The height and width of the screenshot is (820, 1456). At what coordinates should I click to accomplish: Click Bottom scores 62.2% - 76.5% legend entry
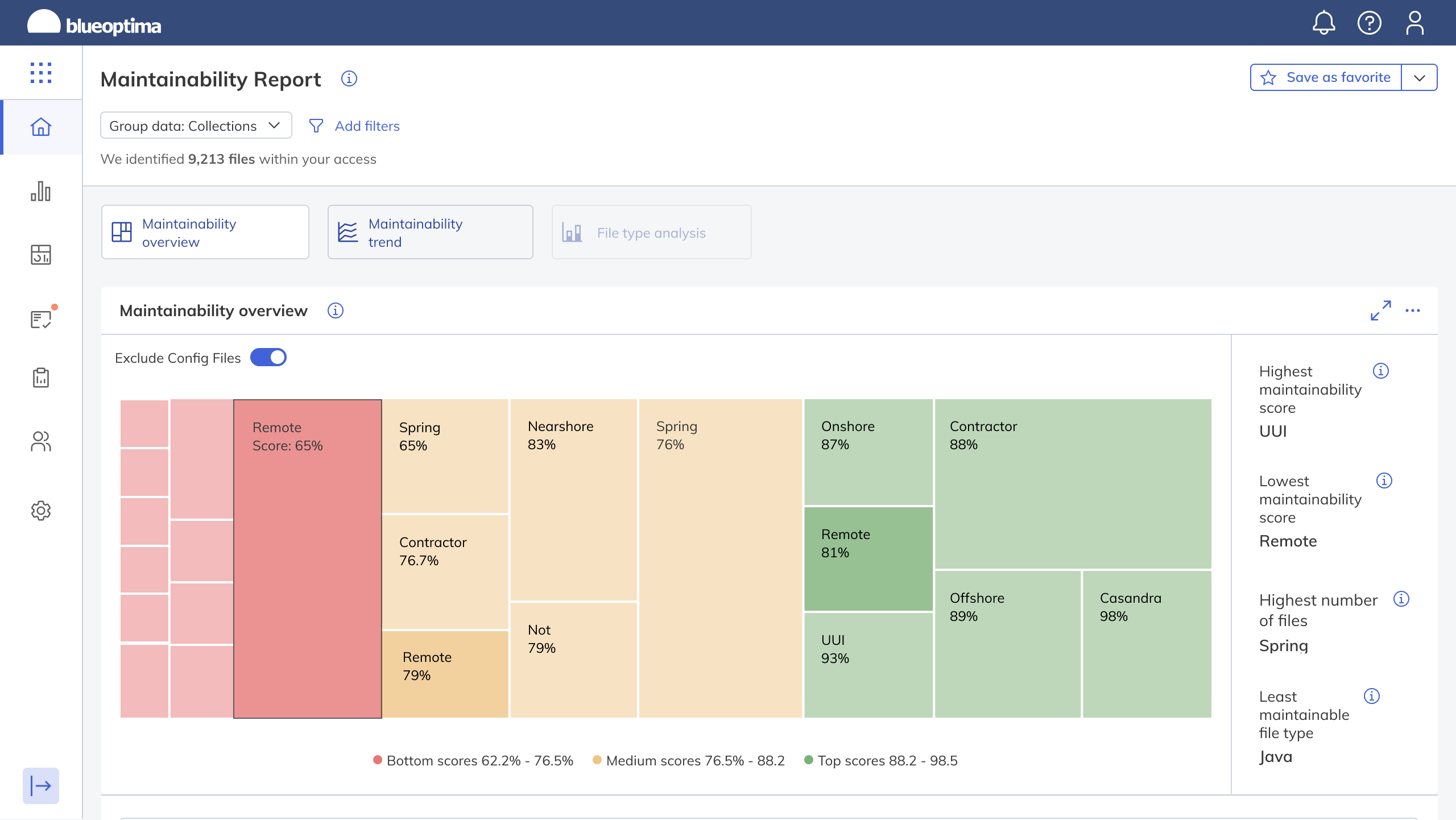point(473,760)
